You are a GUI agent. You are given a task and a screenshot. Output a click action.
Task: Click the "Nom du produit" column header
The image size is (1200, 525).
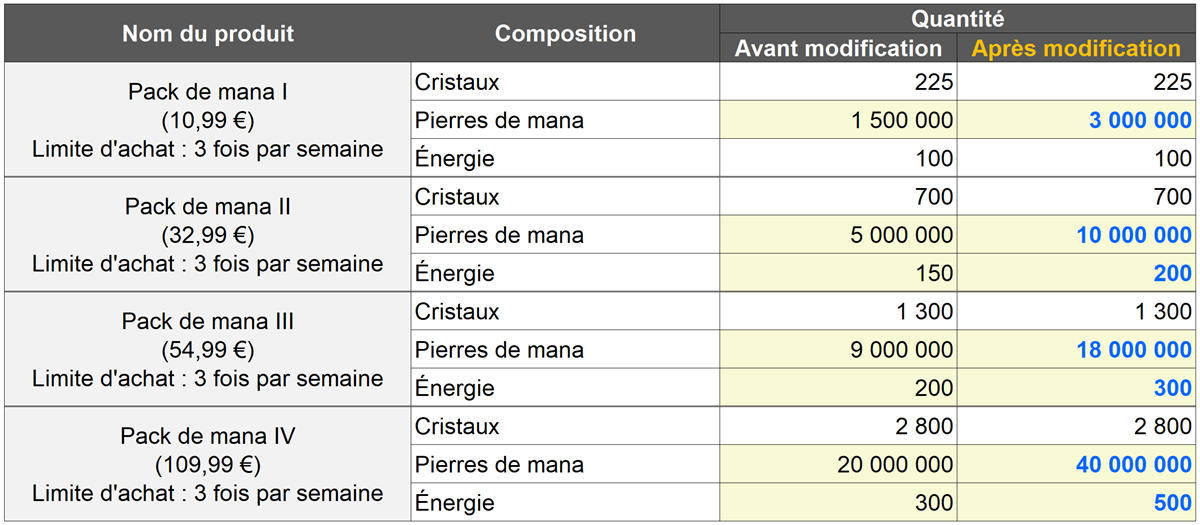(x=208, y=33)
